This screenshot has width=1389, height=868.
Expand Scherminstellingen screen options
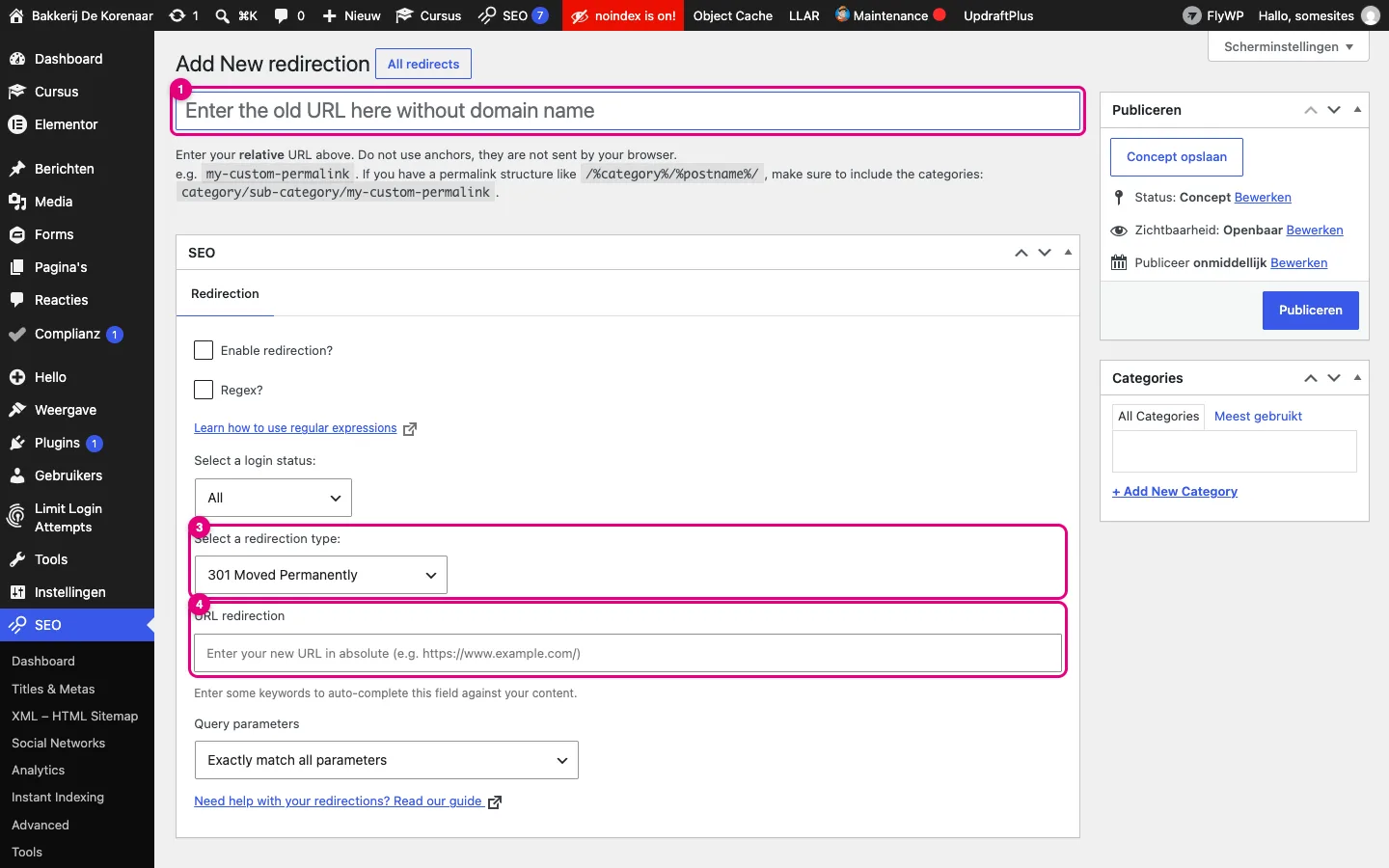1289,46
